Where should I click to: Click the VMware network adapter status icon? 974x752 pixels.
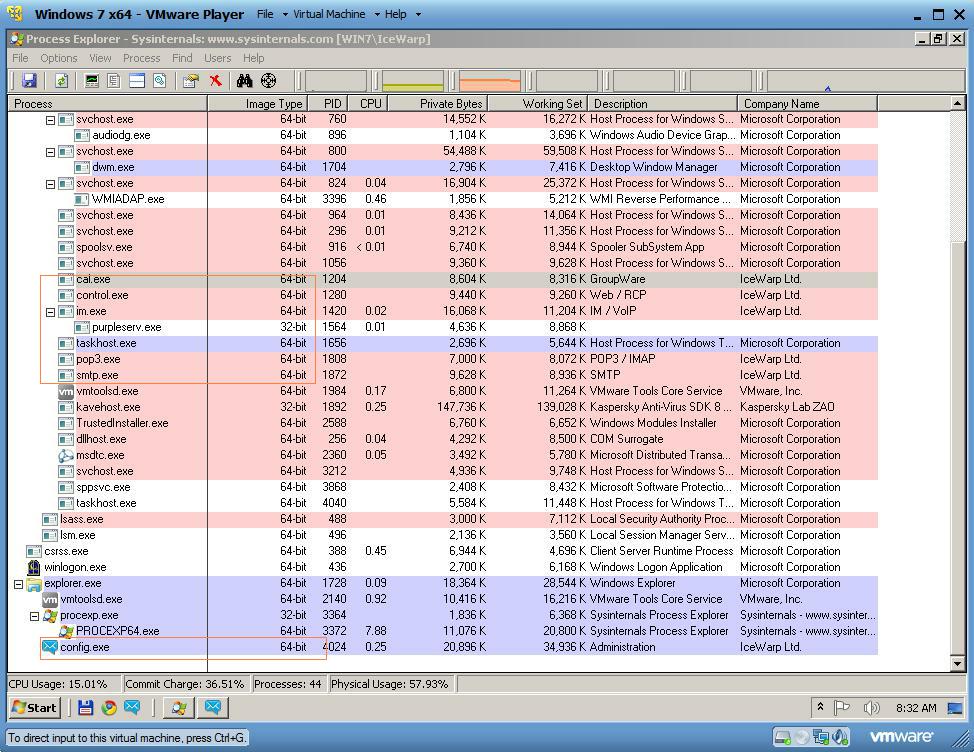click(x=821, y=737)
